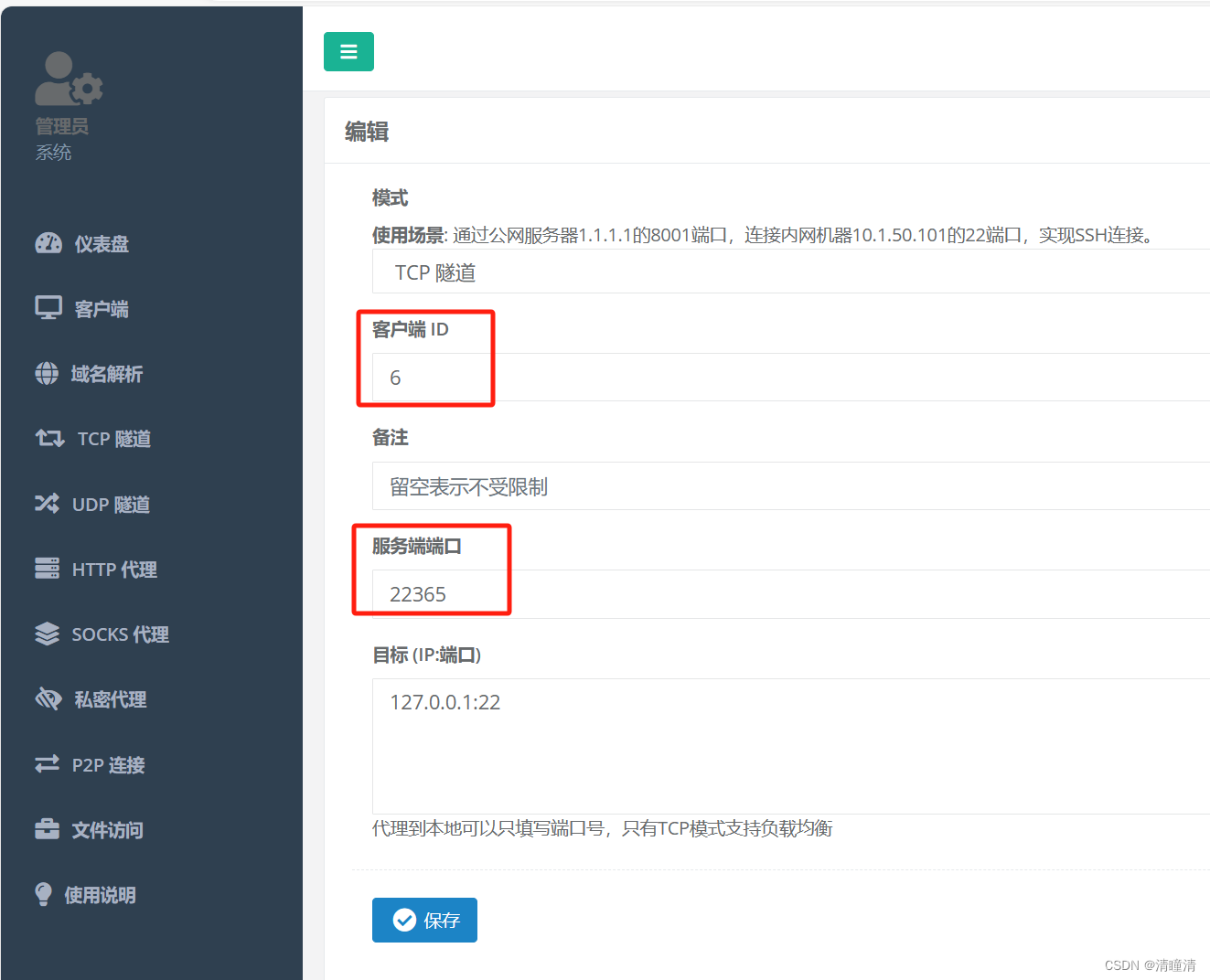Click the 模式 field label
This screenshot has width=1210, height=980.
[390, 197]
